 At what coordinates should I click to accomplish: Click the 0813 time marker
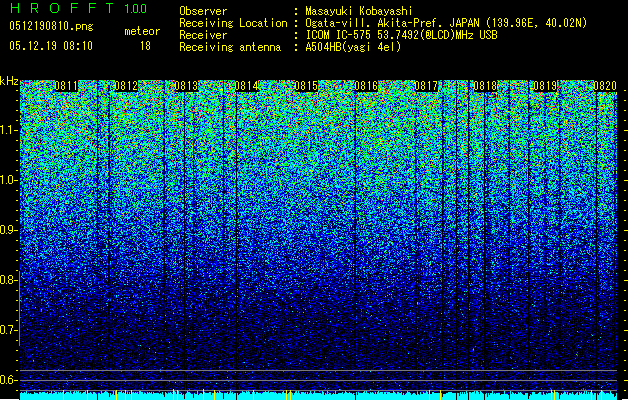(186, 86)
